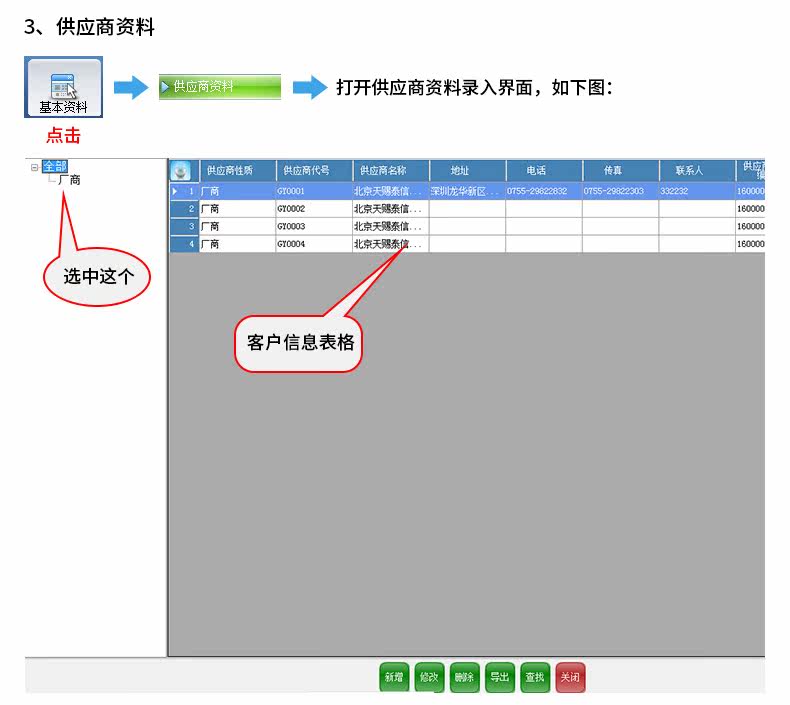
Task: Click the grid corner icon above the row numbers
Action: [181, 171]
